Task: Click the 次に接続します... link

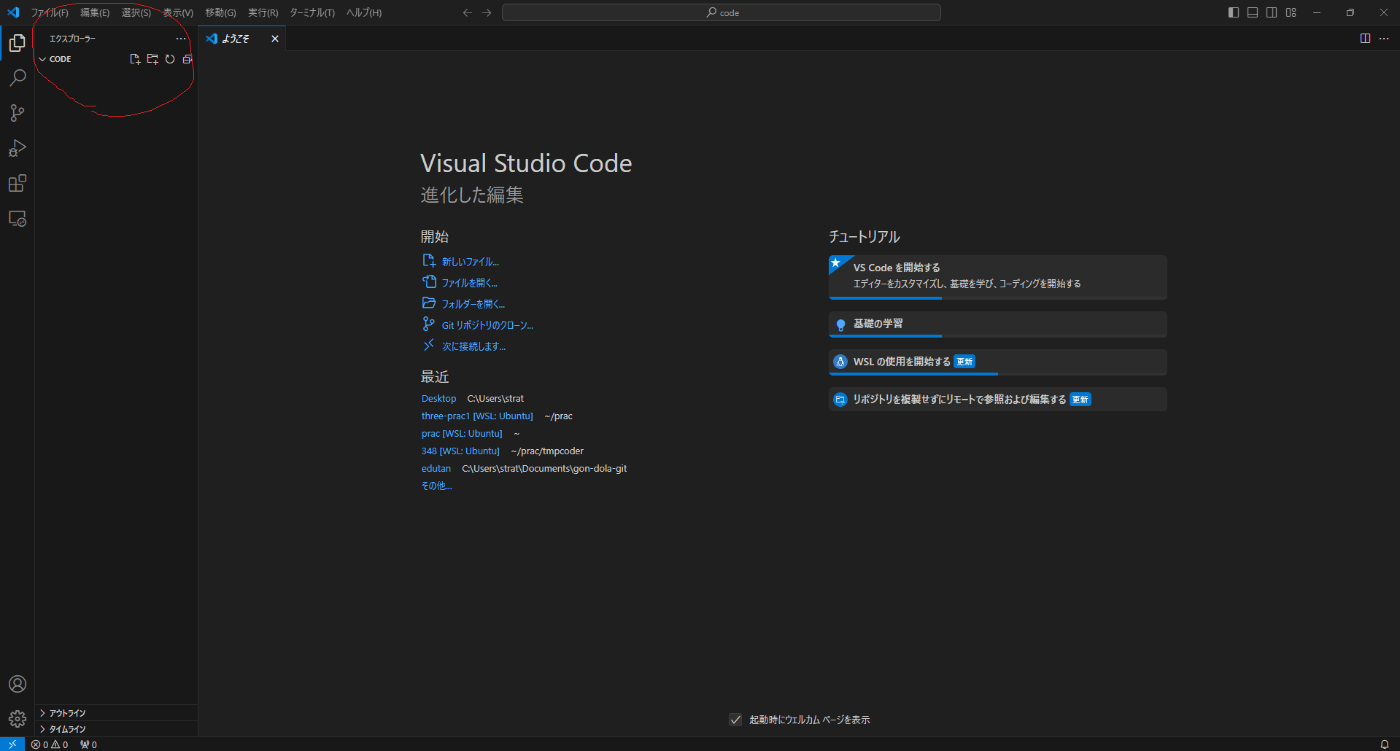Action: [474, 346]
